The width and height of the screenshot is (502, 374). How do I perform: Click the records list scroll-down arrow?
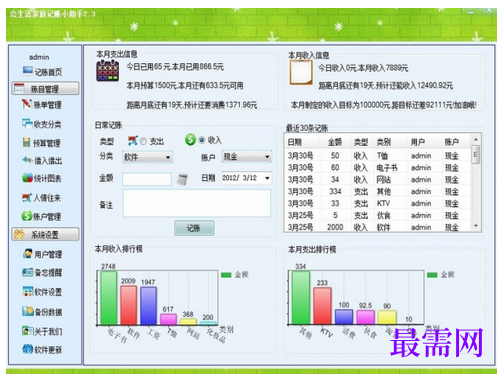click(476, 226)
